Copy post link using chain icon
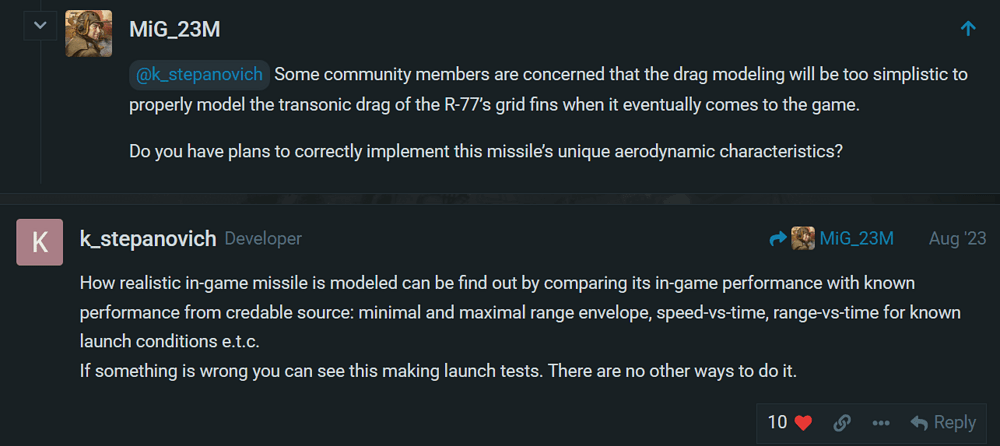The image size is (1000, 446). coord(842,422)
